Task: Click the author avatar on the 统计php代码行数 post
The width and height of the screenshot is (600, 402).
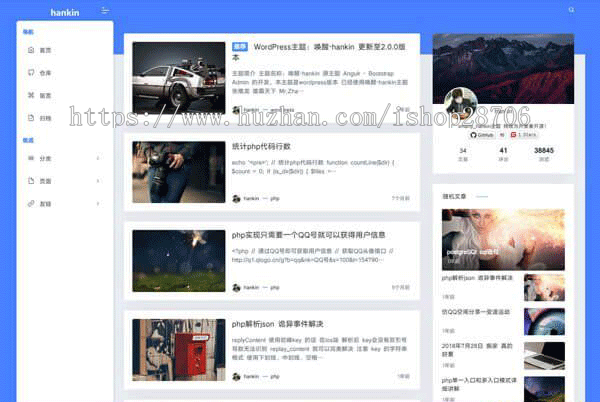Action: (x=236, y=199)
